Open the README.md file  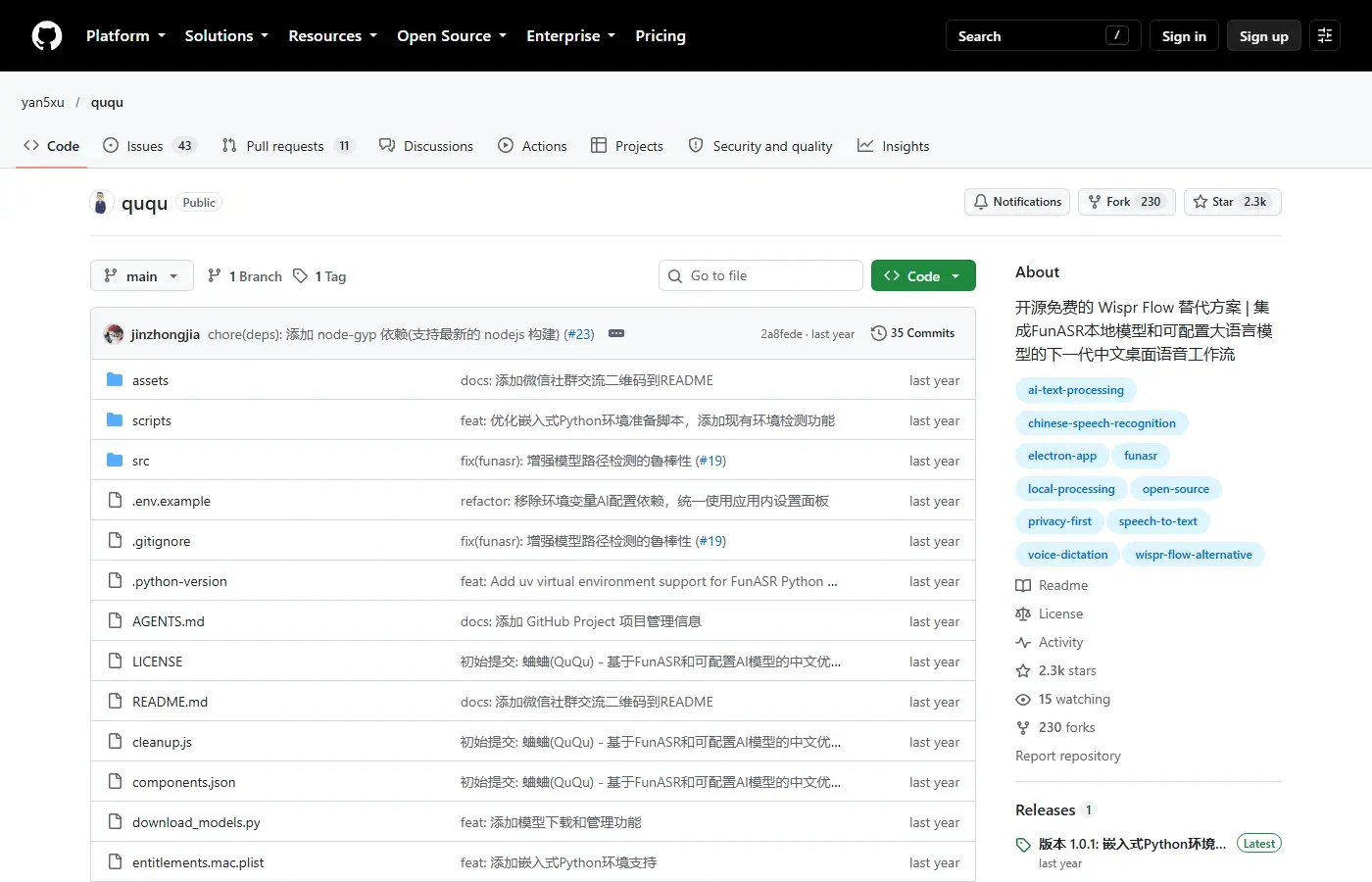pyautogui.click(x=170, y=702)
